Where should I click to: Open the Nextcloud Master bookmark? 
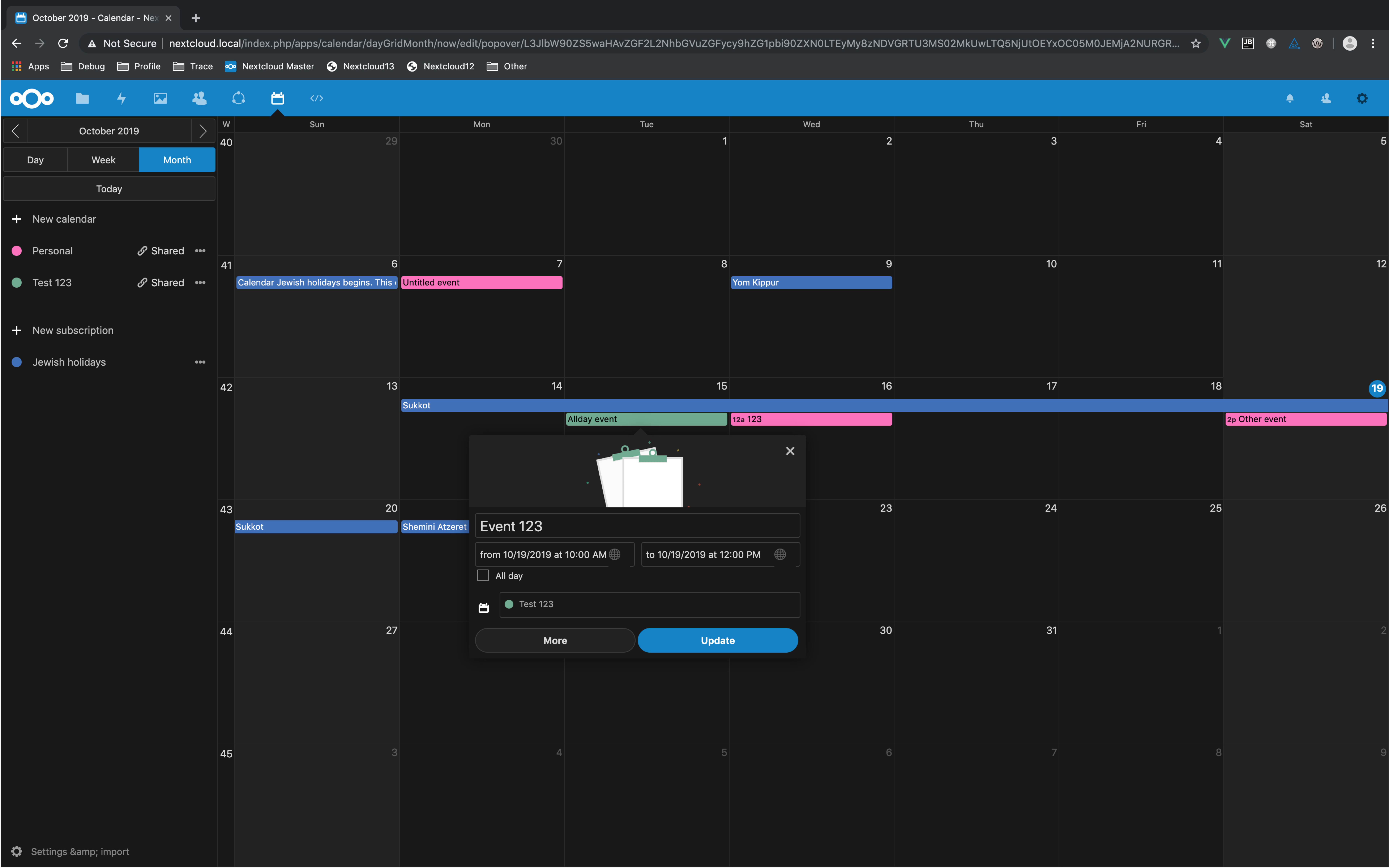269,67
